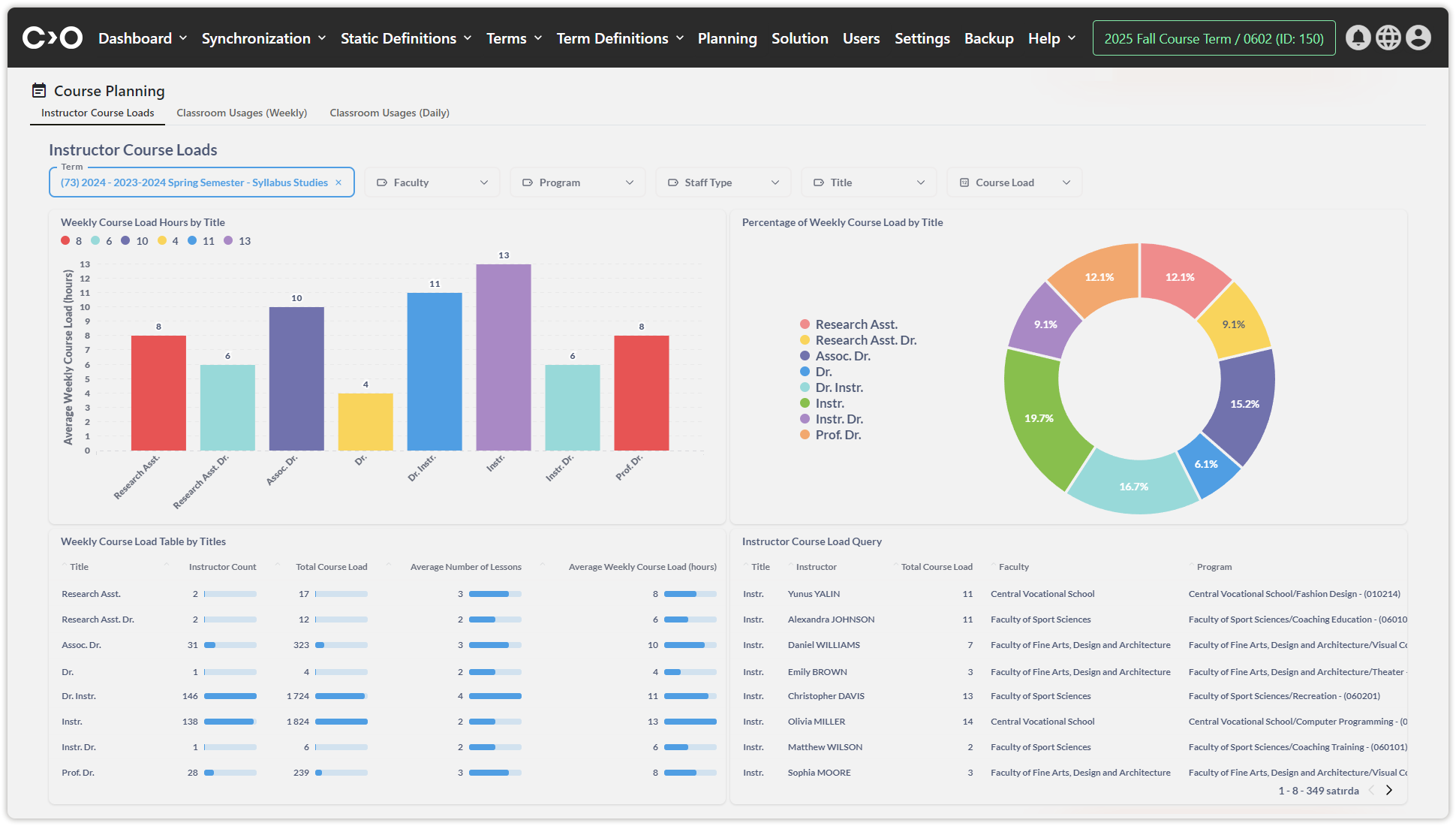Click the Course Planning calendar icon
Viewport: 1456px width, 826px height.
click(x=39, y=91)
